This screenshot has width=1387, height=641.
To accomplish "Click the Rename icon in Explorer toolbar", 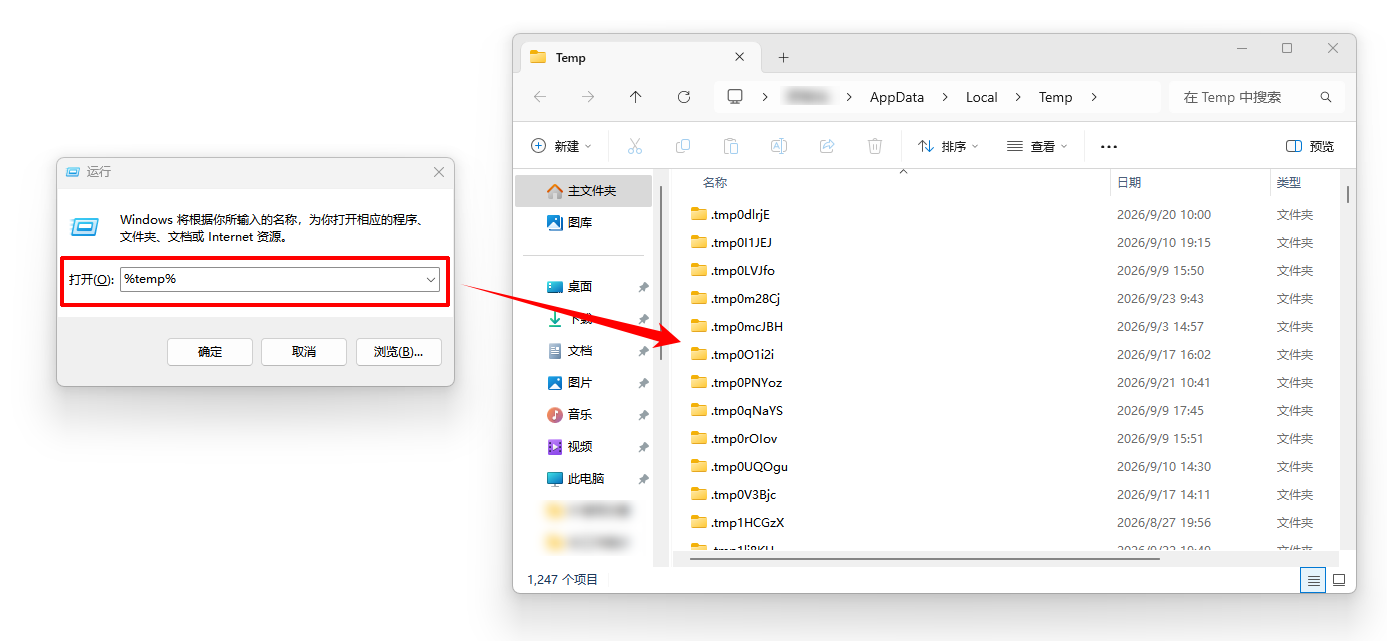I will click(x=779, y=146).
